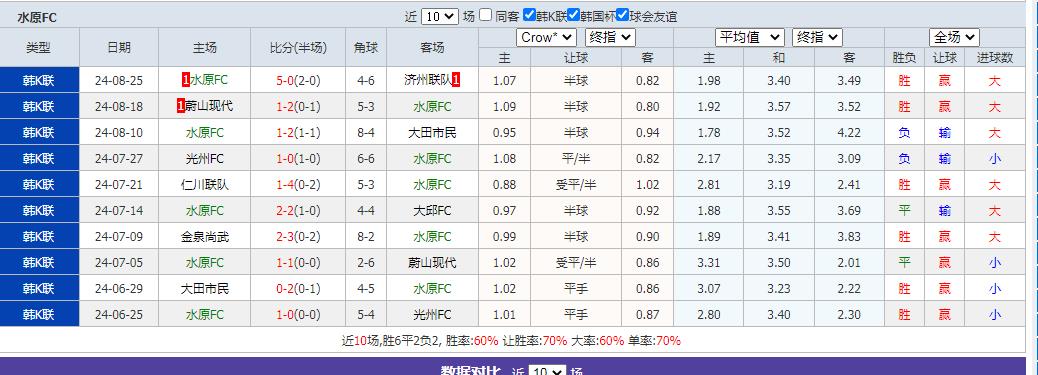Click the 平/半 handicap in 24-07-27 row
Screen dimensions: 1038x375
pos(576,159)
